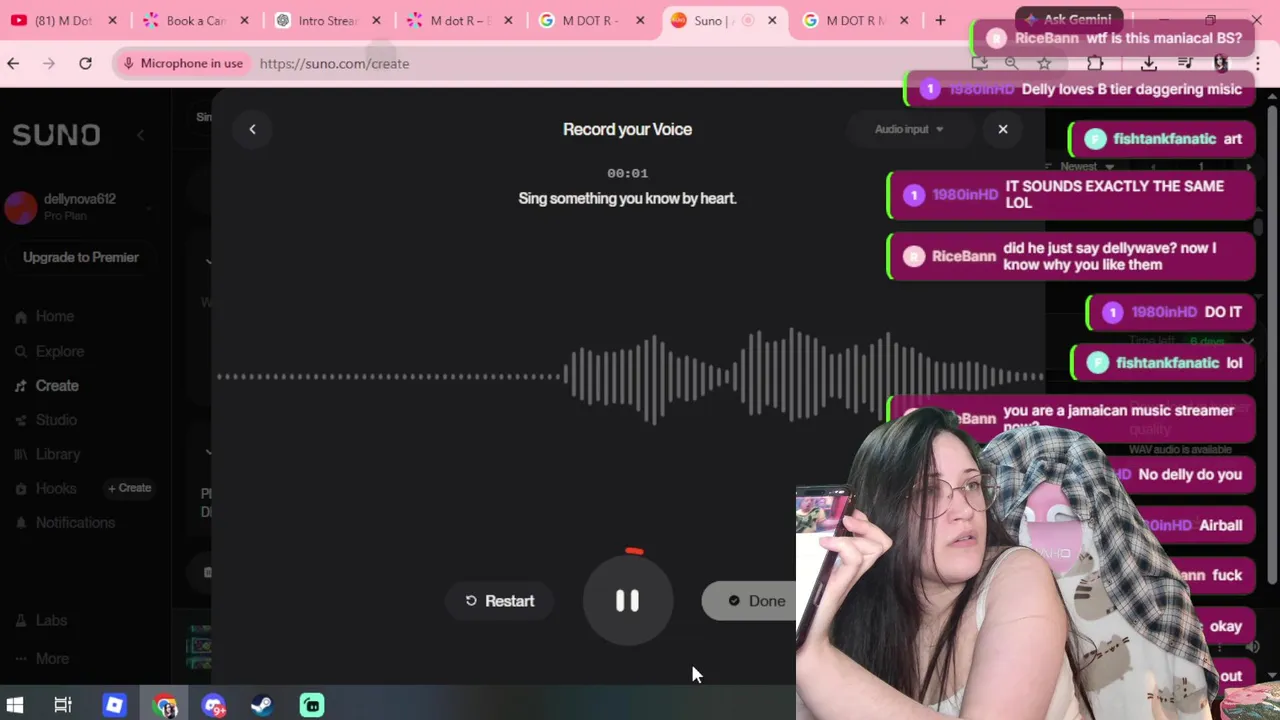Open Notifications in sidebar
The height and width of the screenshot is (720, 1280).
(75, 522)
